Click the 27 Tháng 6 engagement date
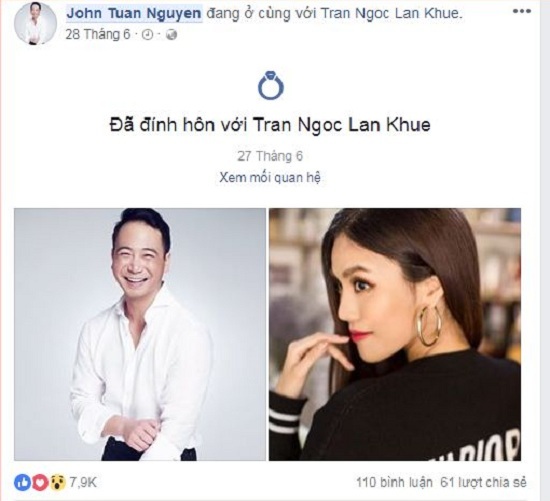The height and width of the screenshot is (501, 550). pos(270,156)
